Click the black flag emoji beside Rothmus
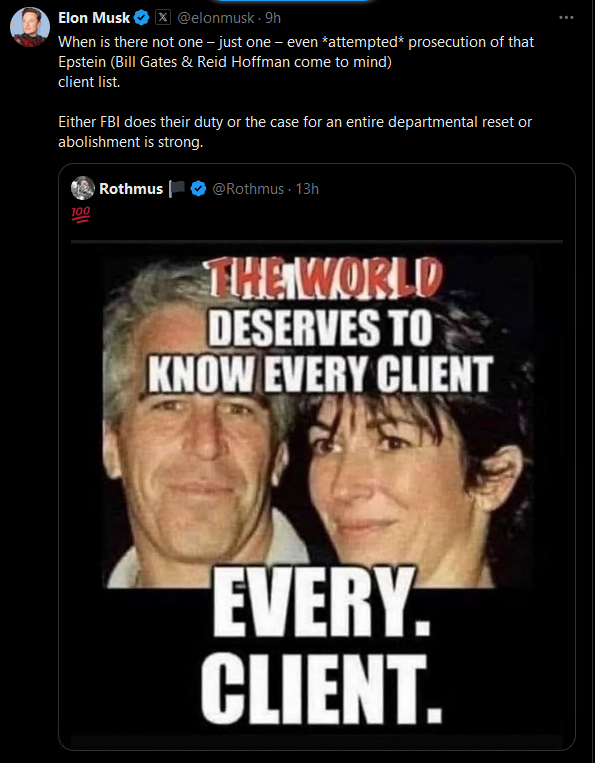Viewport: 595px width, 763px height. [177, 189]
